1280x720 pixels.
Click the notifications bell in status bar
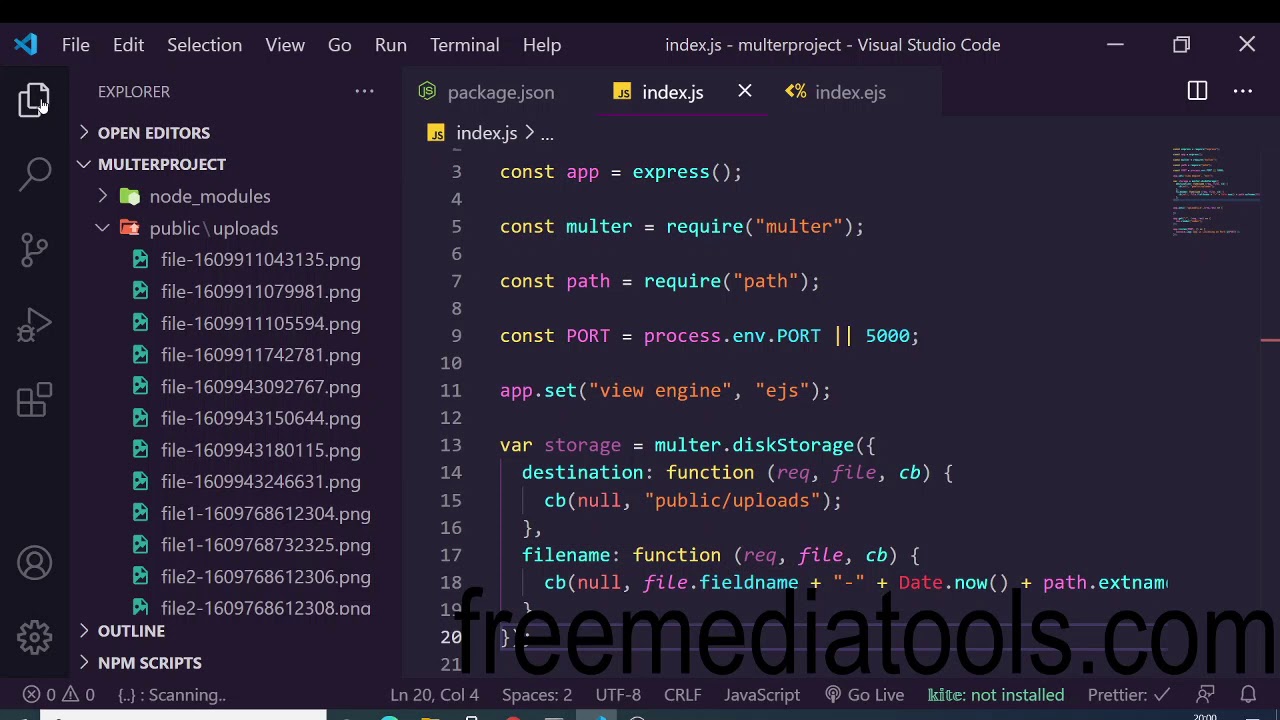(x=1248, y=694)
